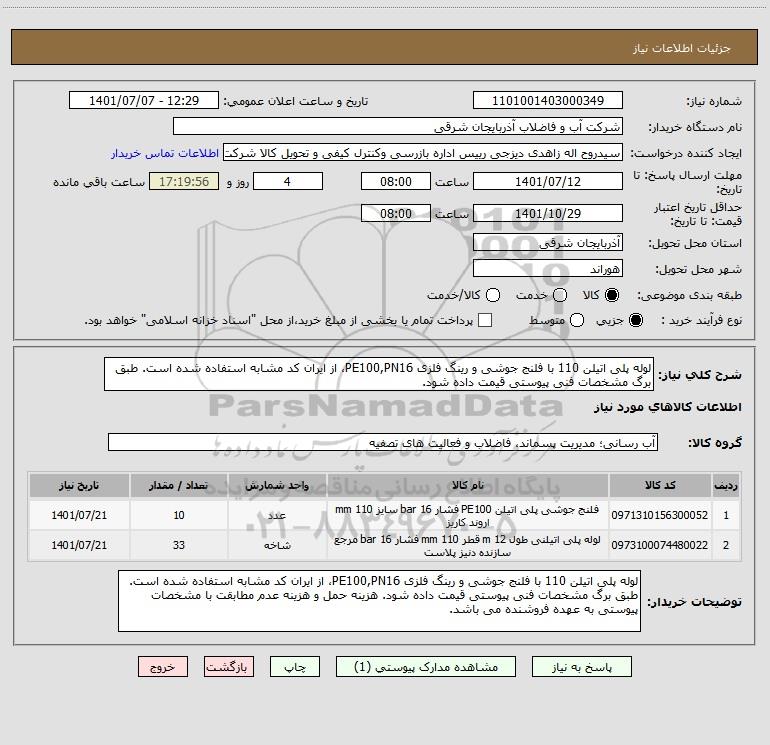Click the خروج exit button

point(163,667)
